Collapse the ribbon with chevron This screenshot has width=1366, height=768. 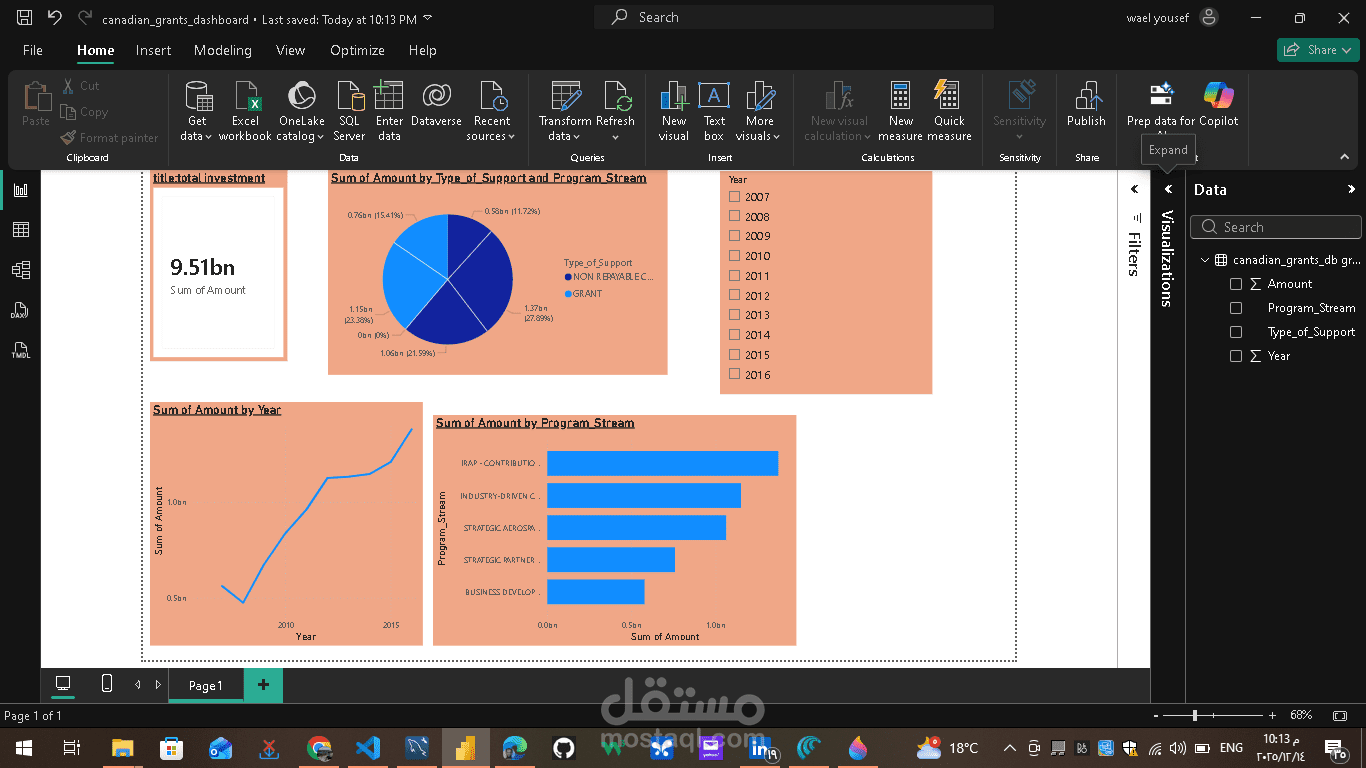coord(1344,157)
